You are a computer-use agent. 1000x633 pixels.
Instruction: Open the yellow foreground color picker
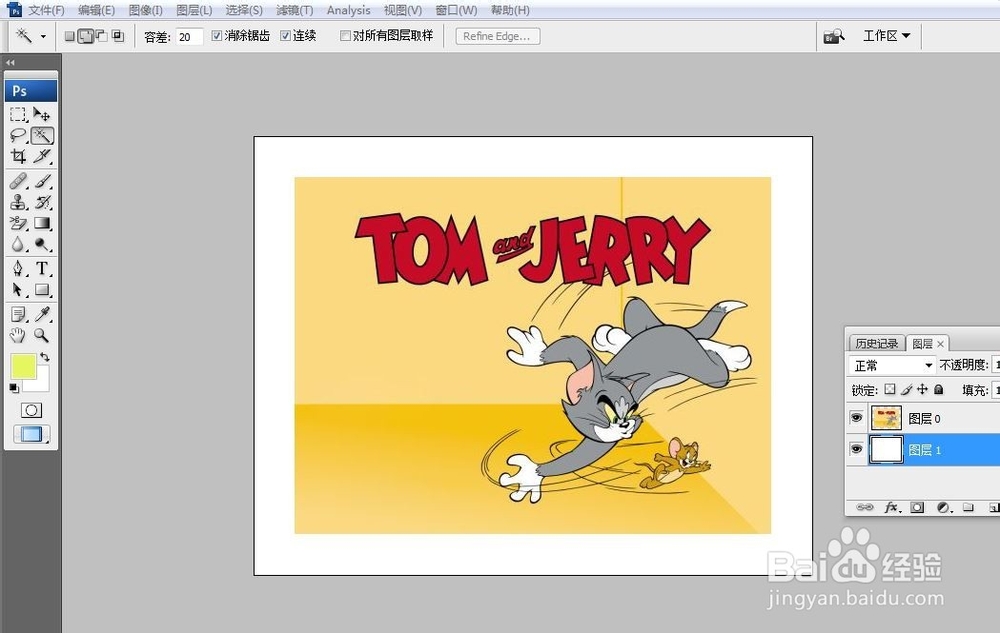click(23, 367)
